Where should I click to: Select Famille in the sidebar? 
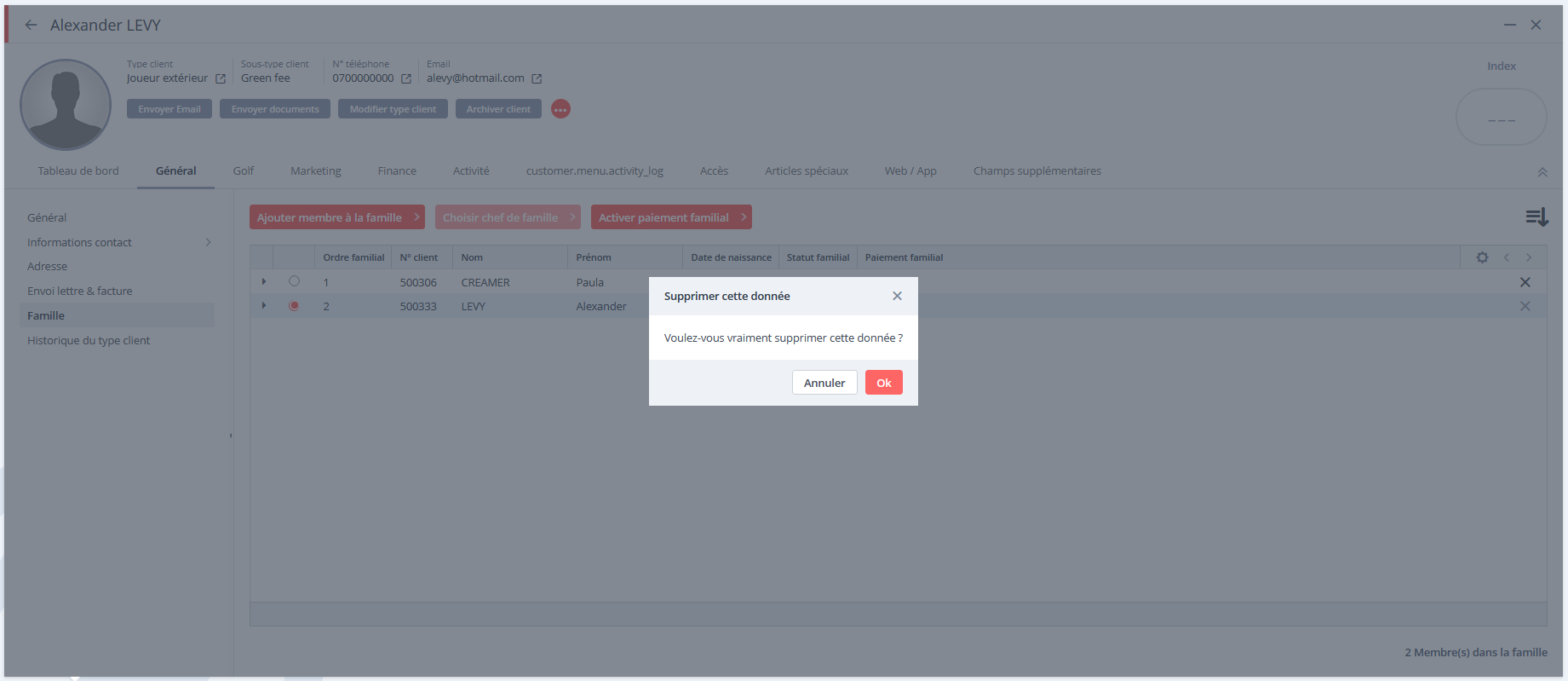[117, 315]
